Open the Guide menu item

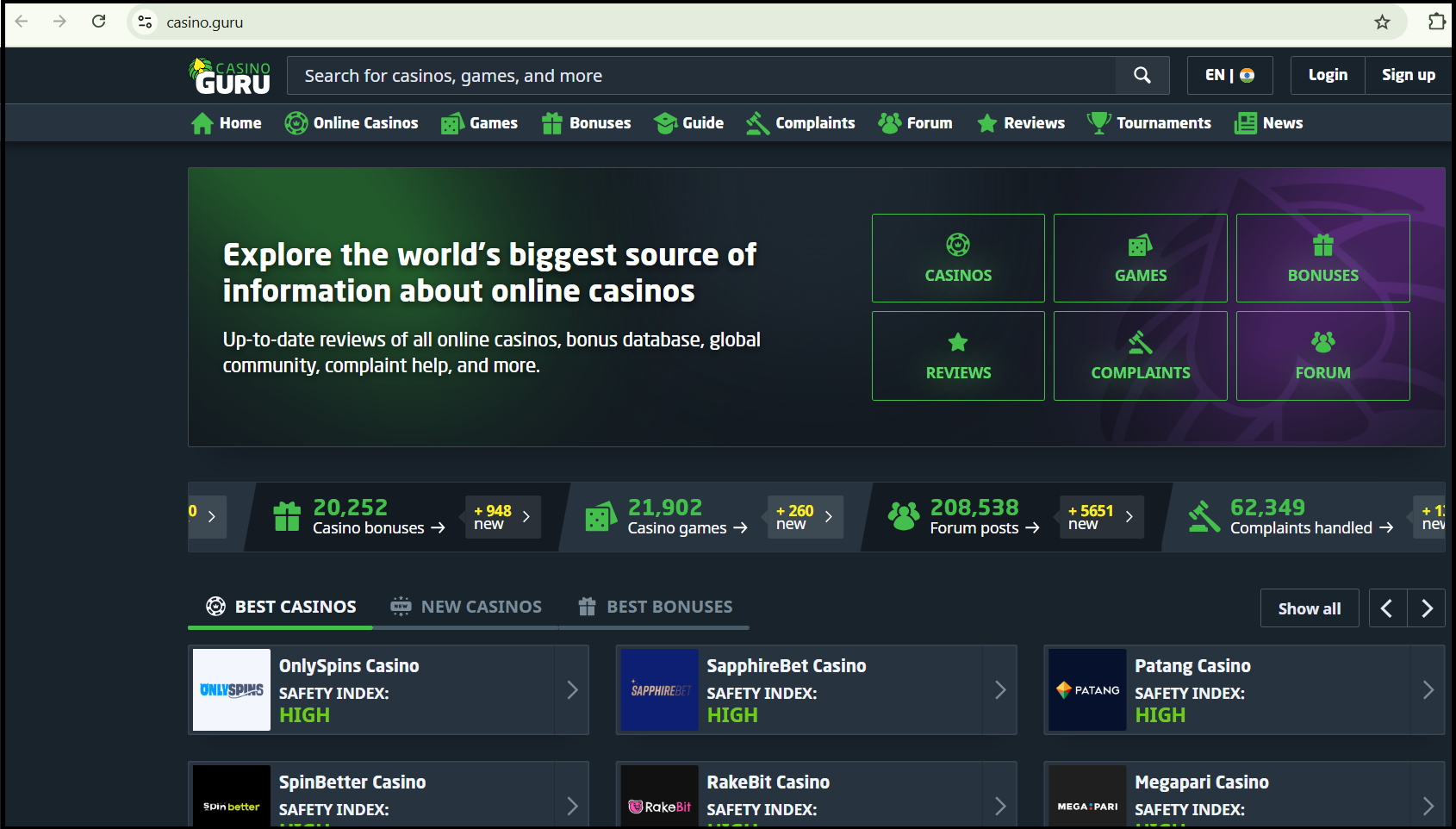pos(689,122)
